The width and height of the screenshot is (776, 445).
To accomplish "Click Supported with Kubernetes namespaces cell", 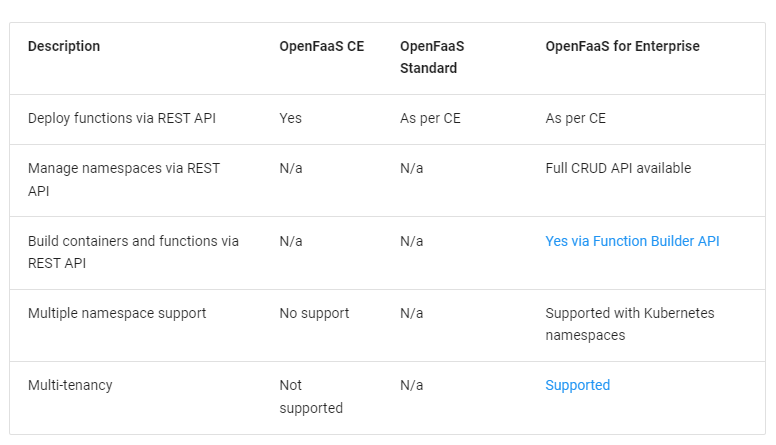I will coord(630,324).
